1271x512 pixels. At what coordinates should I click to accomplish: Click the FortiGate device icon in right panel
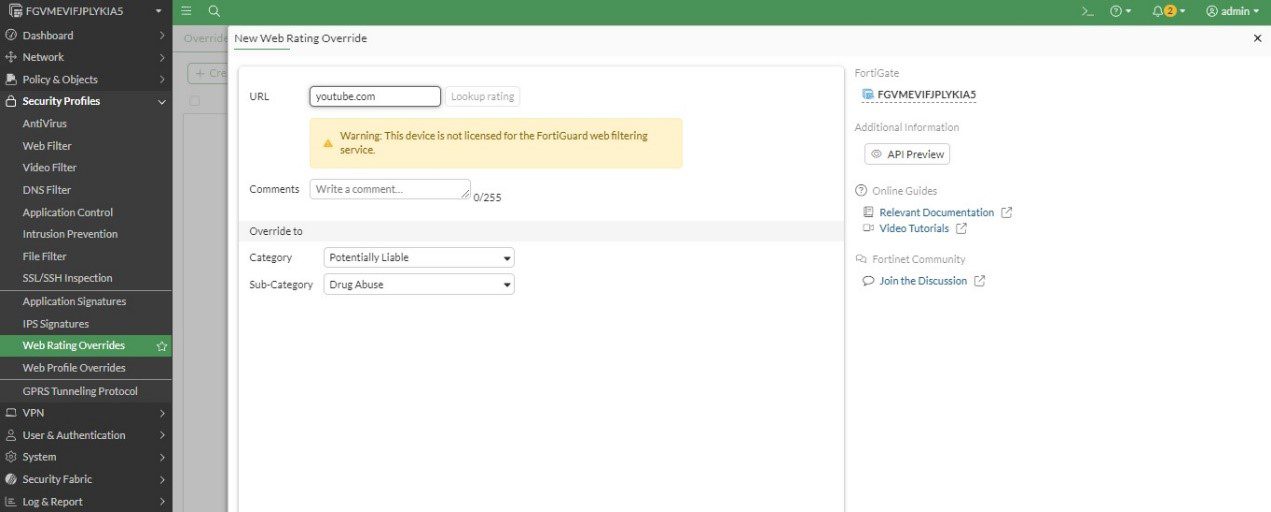[868, 94]
